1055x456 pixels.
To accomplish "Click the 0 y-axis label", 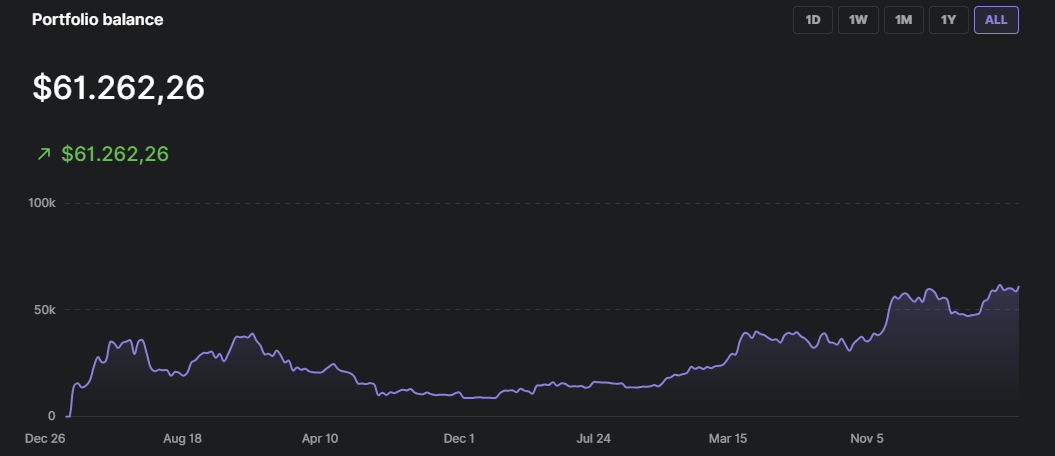I will tap(52, 416).
